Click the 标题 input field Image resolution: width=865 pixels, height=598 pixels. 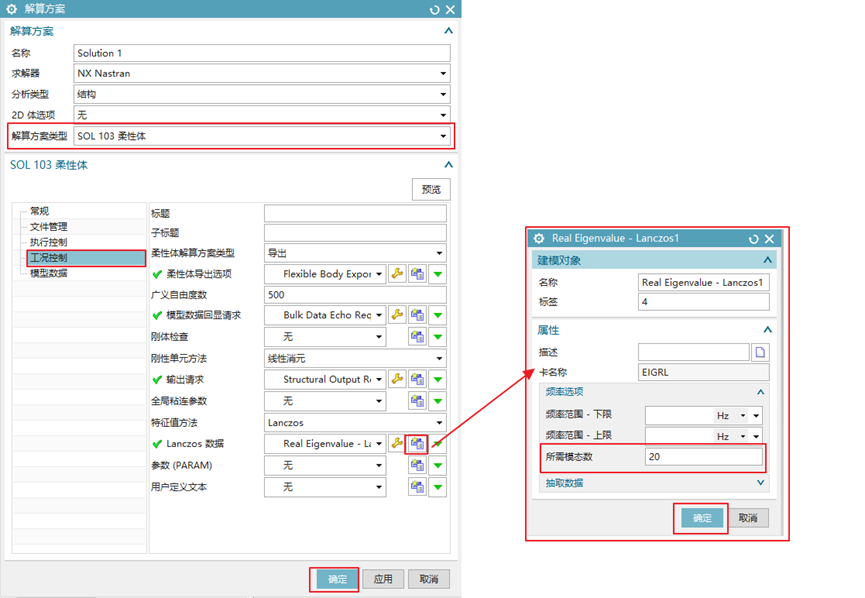coord(355,213)
